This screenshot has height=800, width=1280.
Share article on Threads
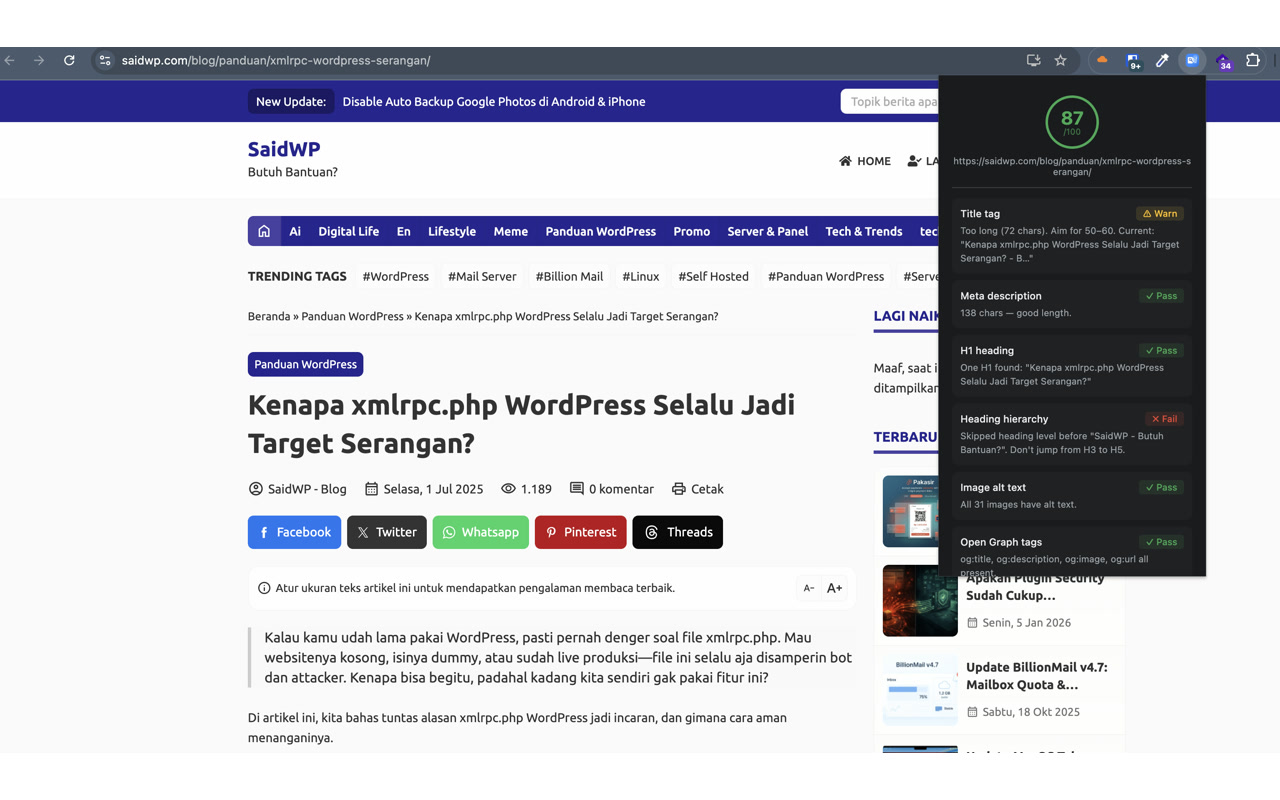coord(678,532)
